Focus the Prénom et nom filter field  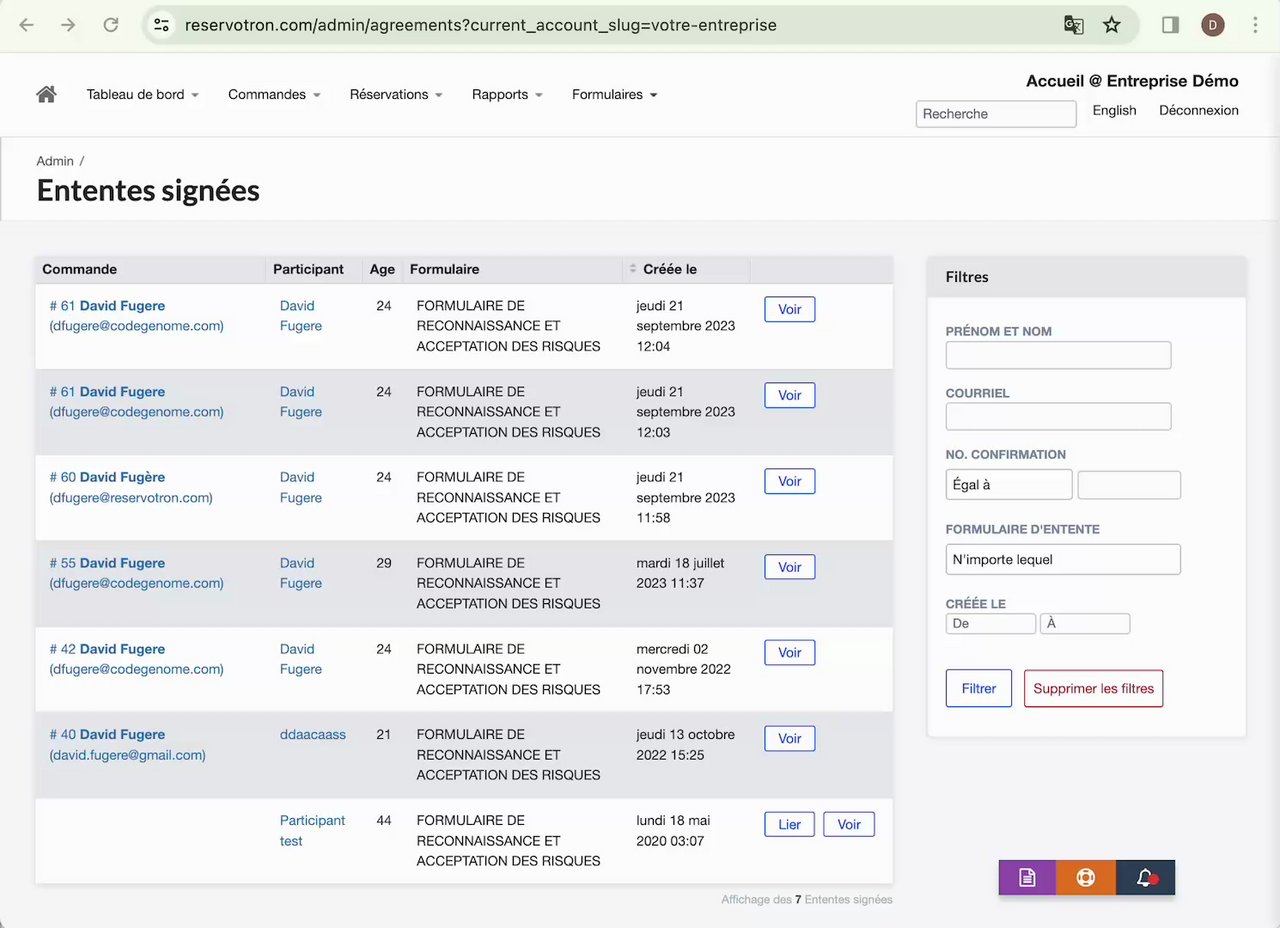pos(1058,355)
